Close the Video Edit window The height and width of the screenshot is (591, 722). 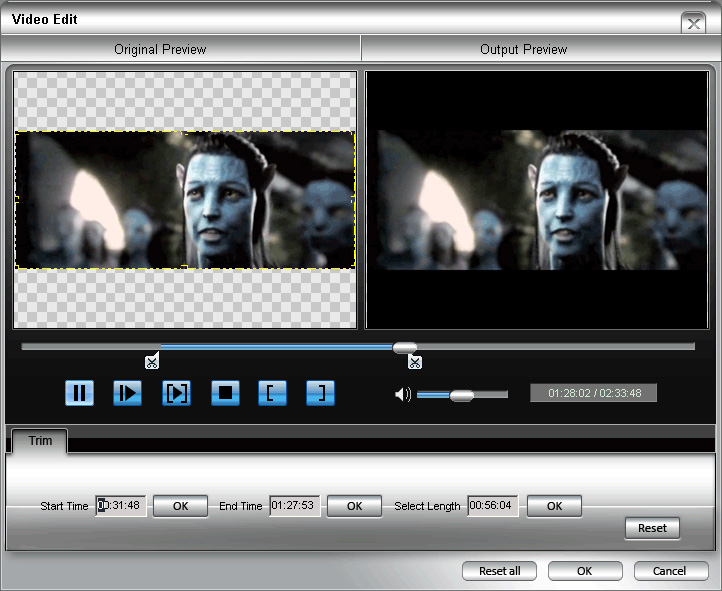(x=693, y=23)
